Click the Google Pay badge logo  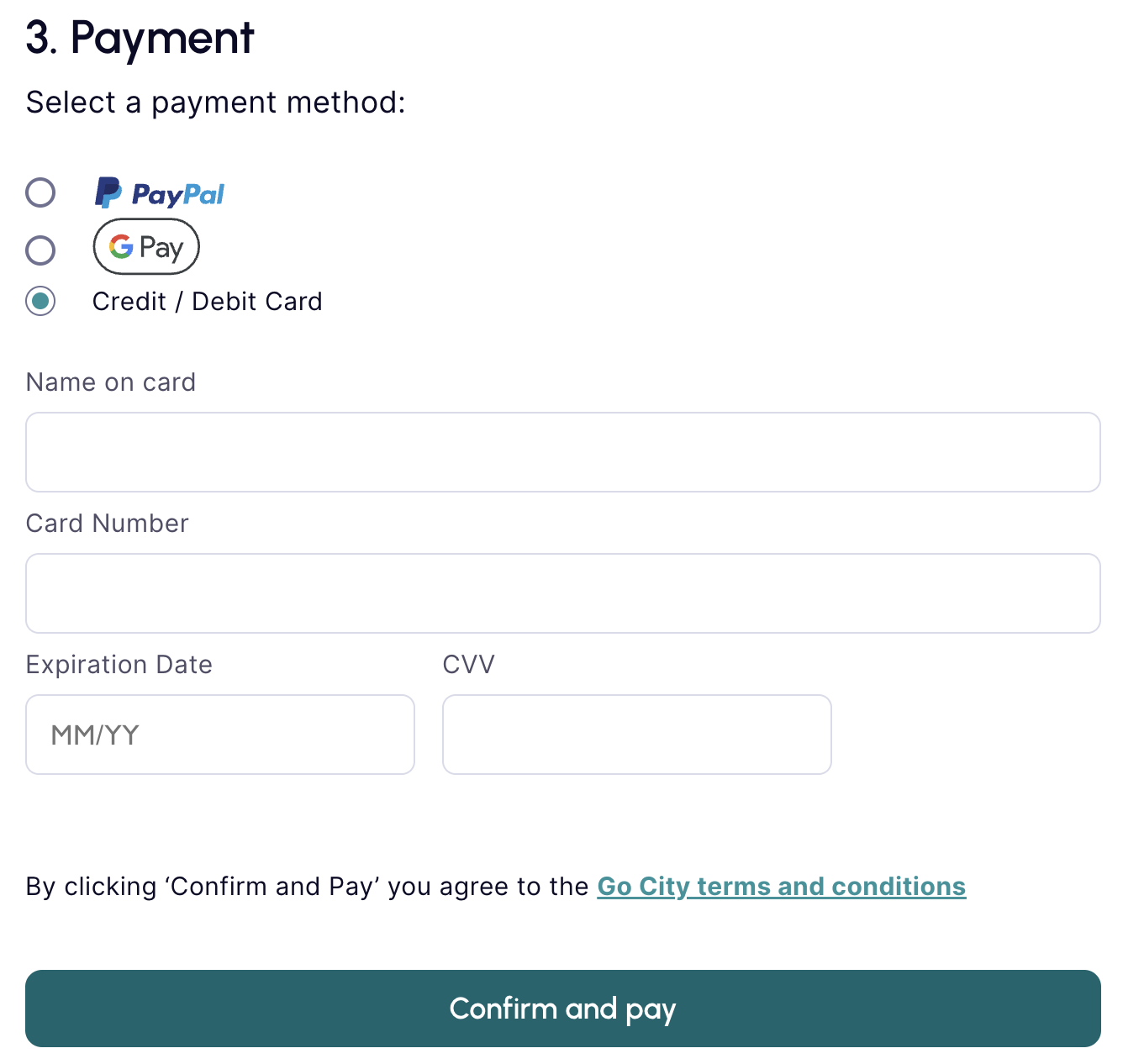click(146, 247)
